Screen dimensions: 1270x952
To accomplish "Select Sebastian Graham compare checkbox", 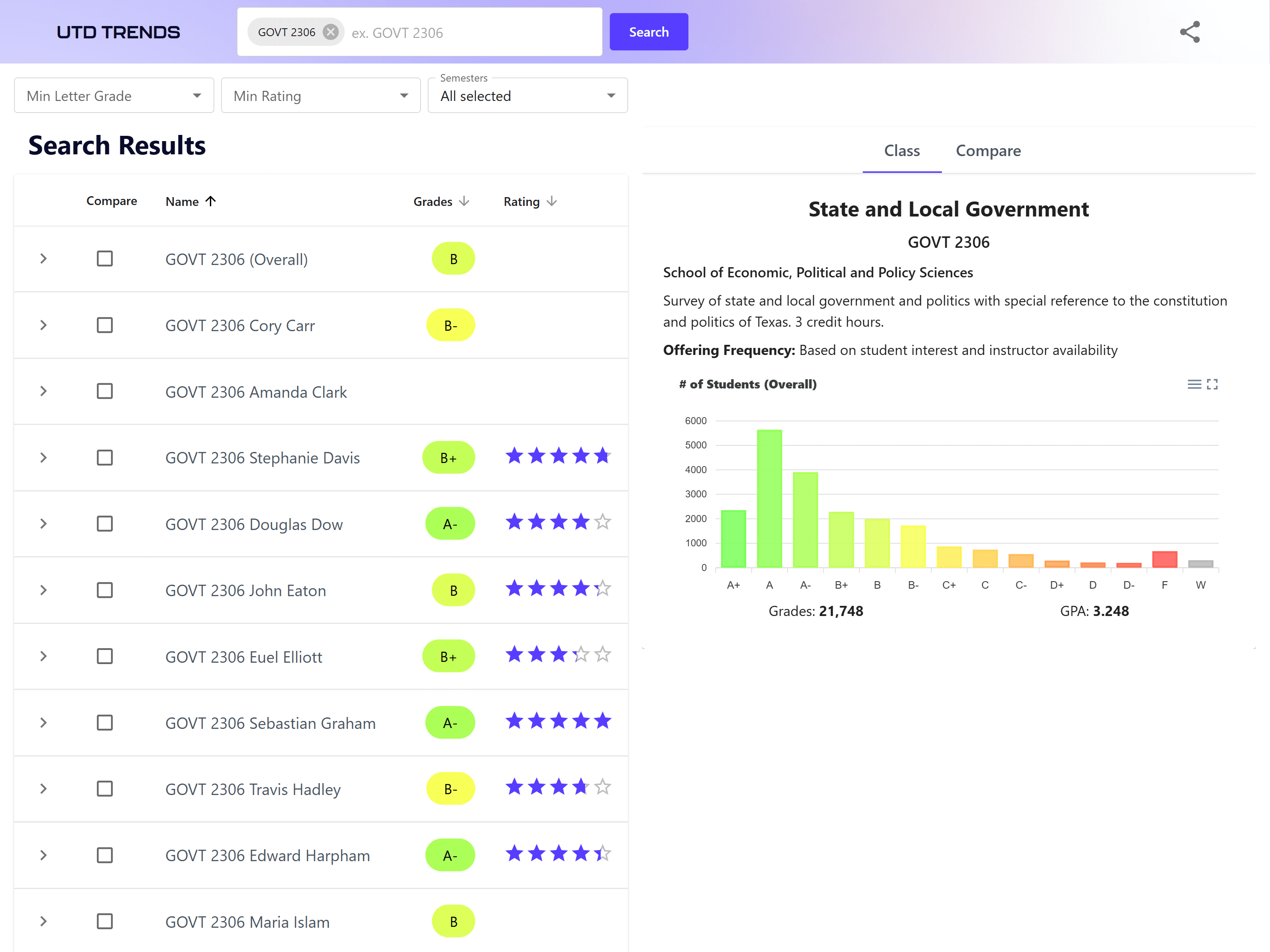I will pos(105,722).
